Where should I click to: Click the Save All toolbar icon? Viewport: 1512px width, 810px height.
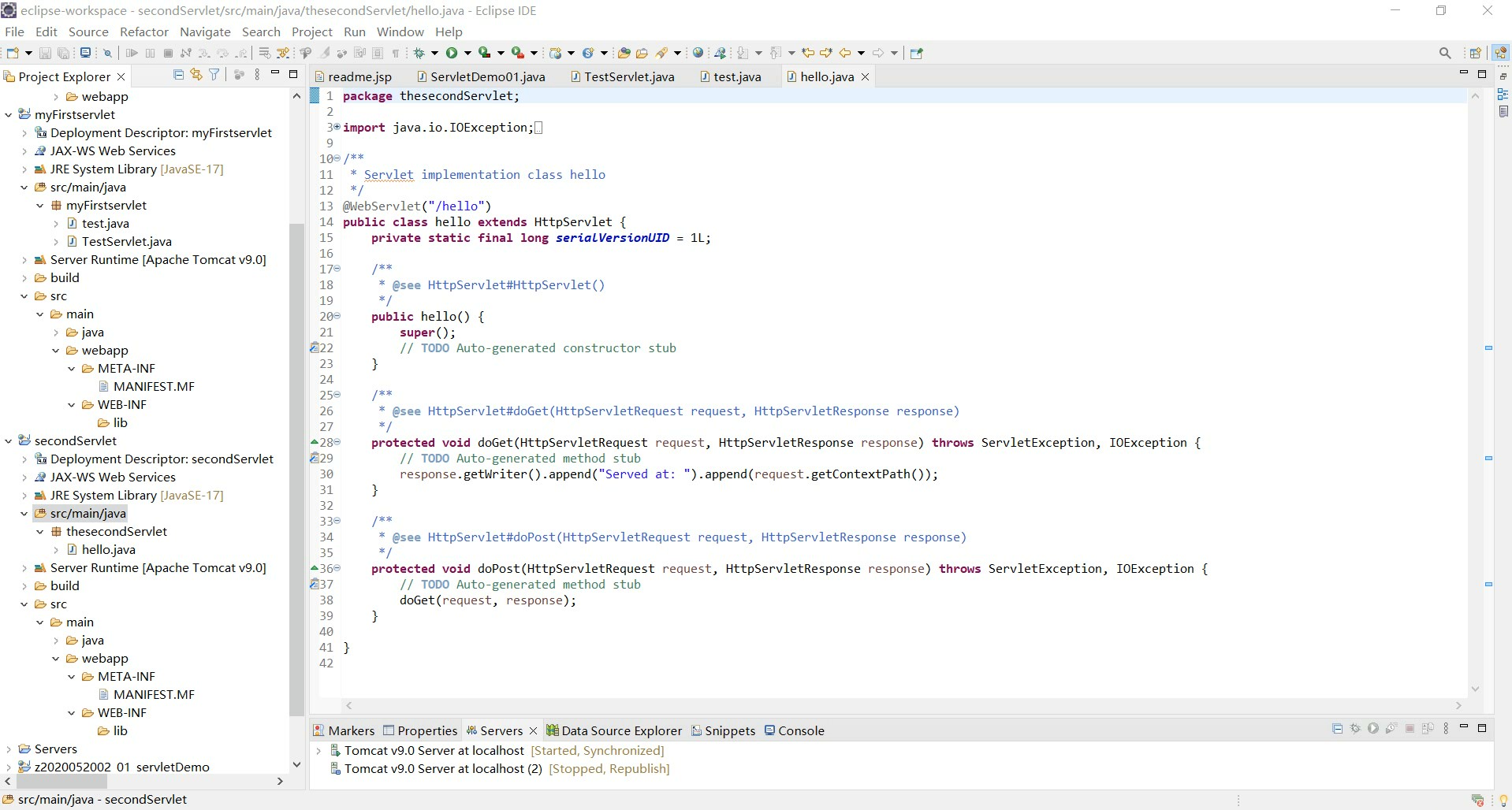[x=63, y=53]
